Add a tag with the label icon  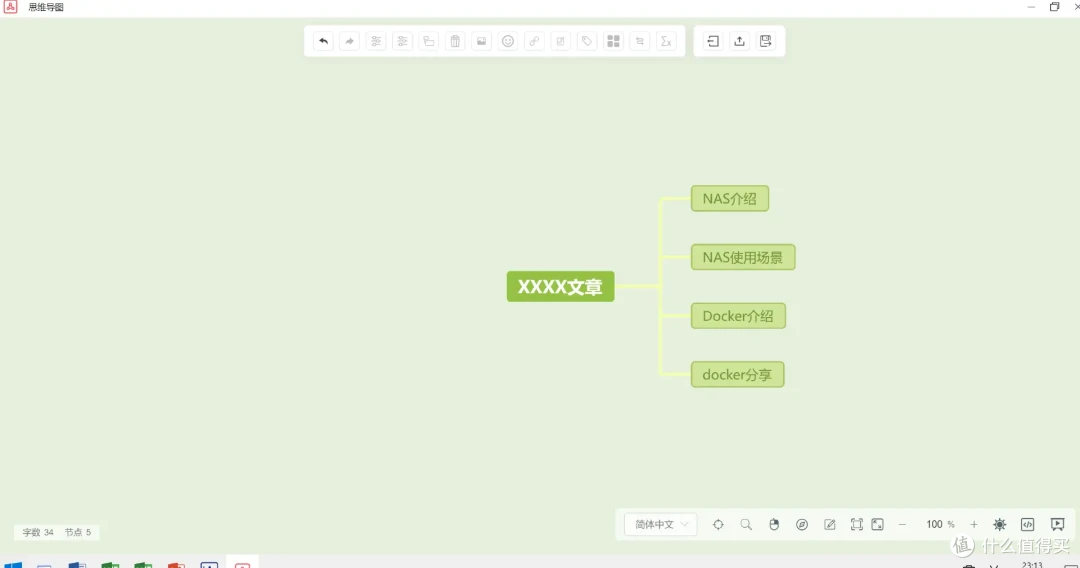coord(587,41)
